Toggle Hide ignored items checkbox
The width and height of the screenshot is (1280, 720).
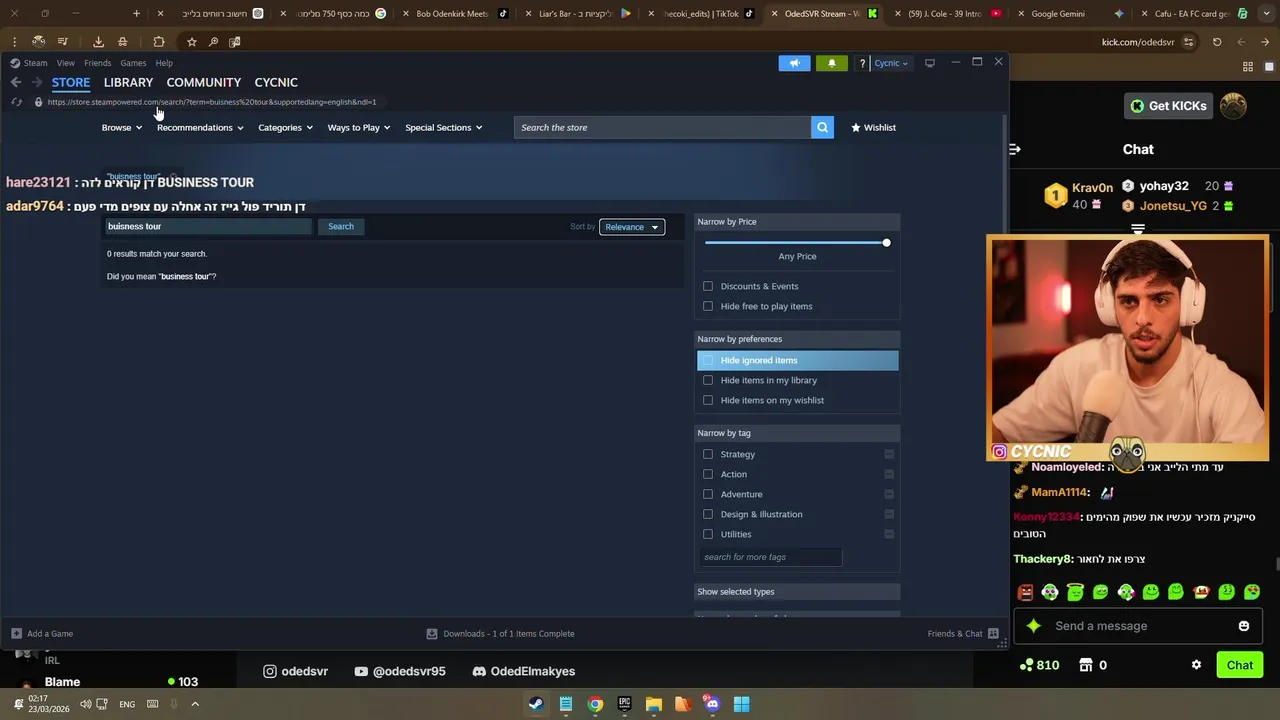click(x=708, y=360)
